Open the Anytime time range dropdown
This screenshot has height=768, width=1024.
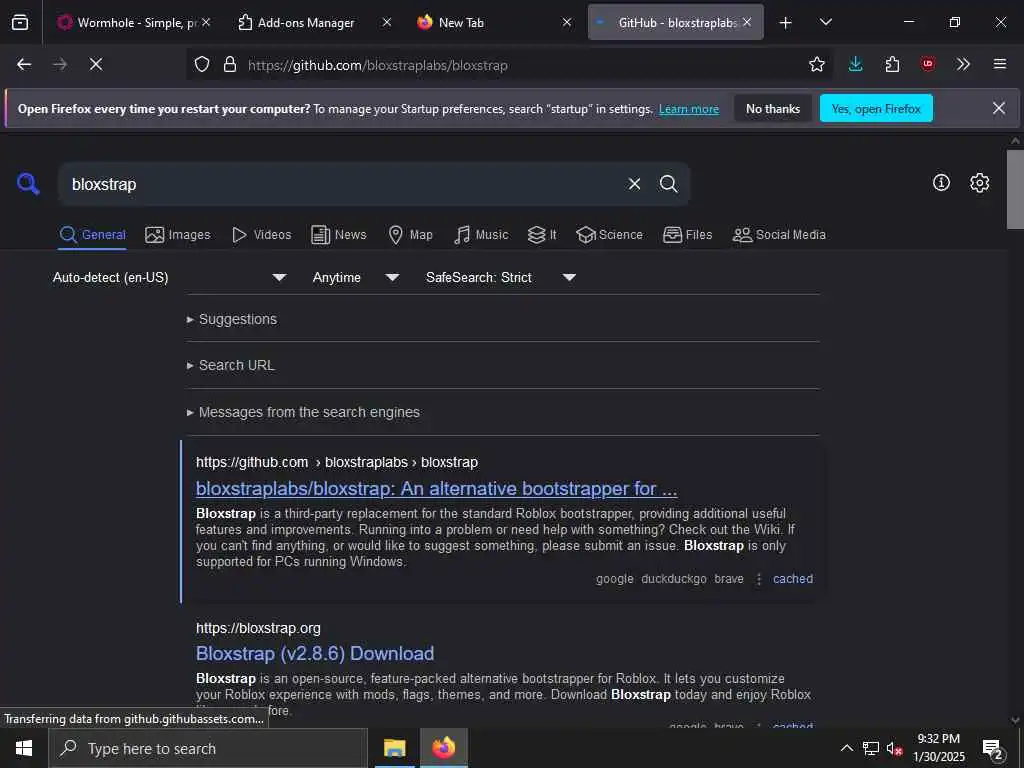356,278
